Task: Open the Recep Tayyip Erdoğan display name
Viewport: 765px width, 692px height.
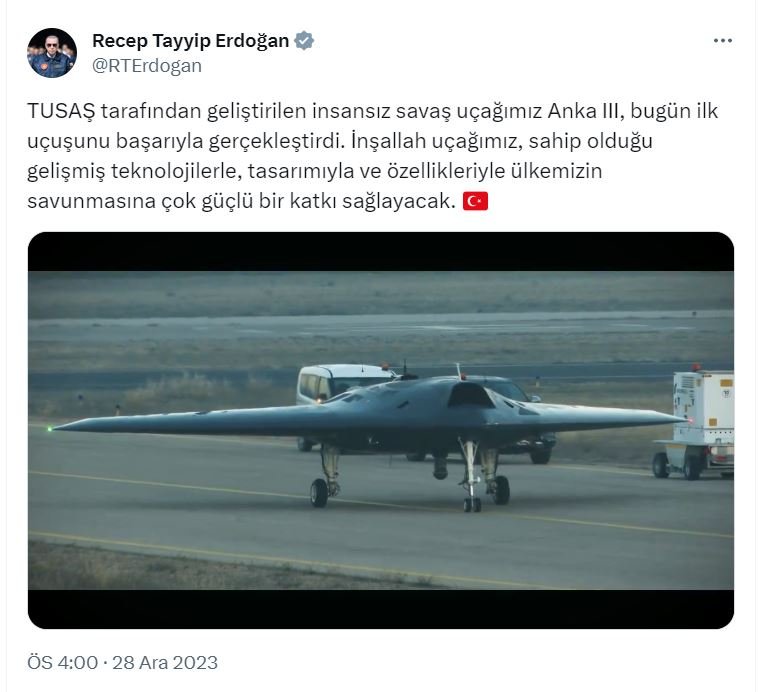Action: [x=191, y=41]
